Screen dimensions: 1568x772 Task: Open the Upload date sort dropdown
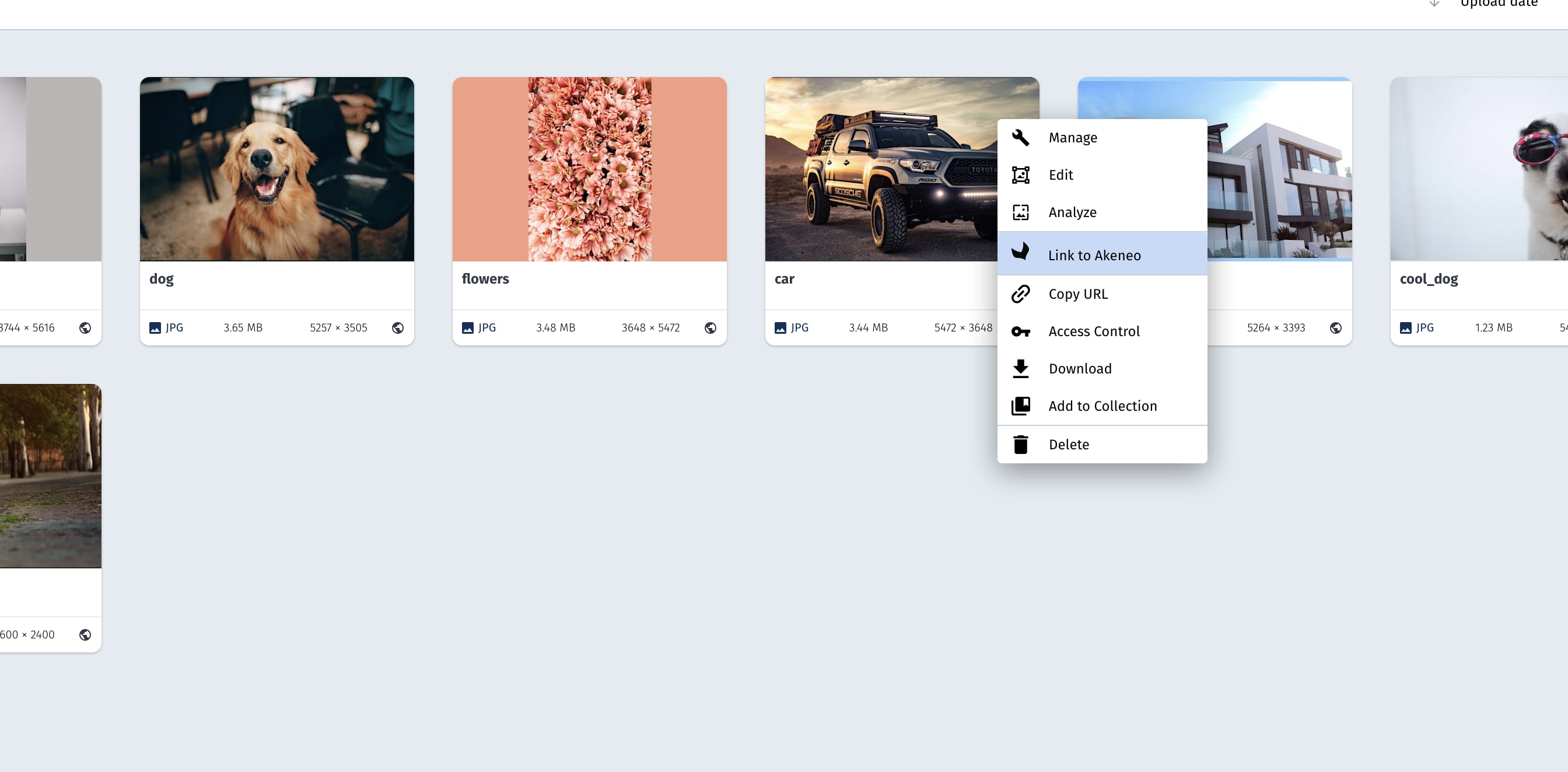click(1499, 3)
